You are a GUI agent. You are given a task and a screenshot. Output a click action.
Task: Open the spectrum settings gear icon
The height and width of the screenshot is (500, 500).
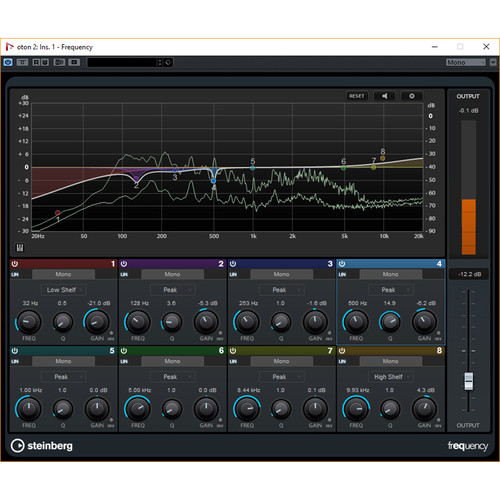coord(412,96)
